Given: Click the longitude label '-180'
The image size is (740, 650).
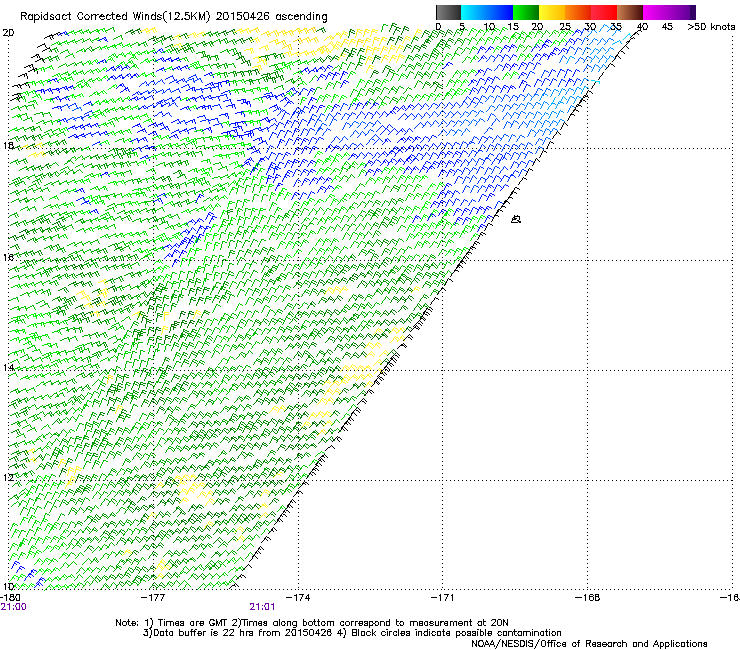Looking at the screenshot, I should [x=10, y=598].
